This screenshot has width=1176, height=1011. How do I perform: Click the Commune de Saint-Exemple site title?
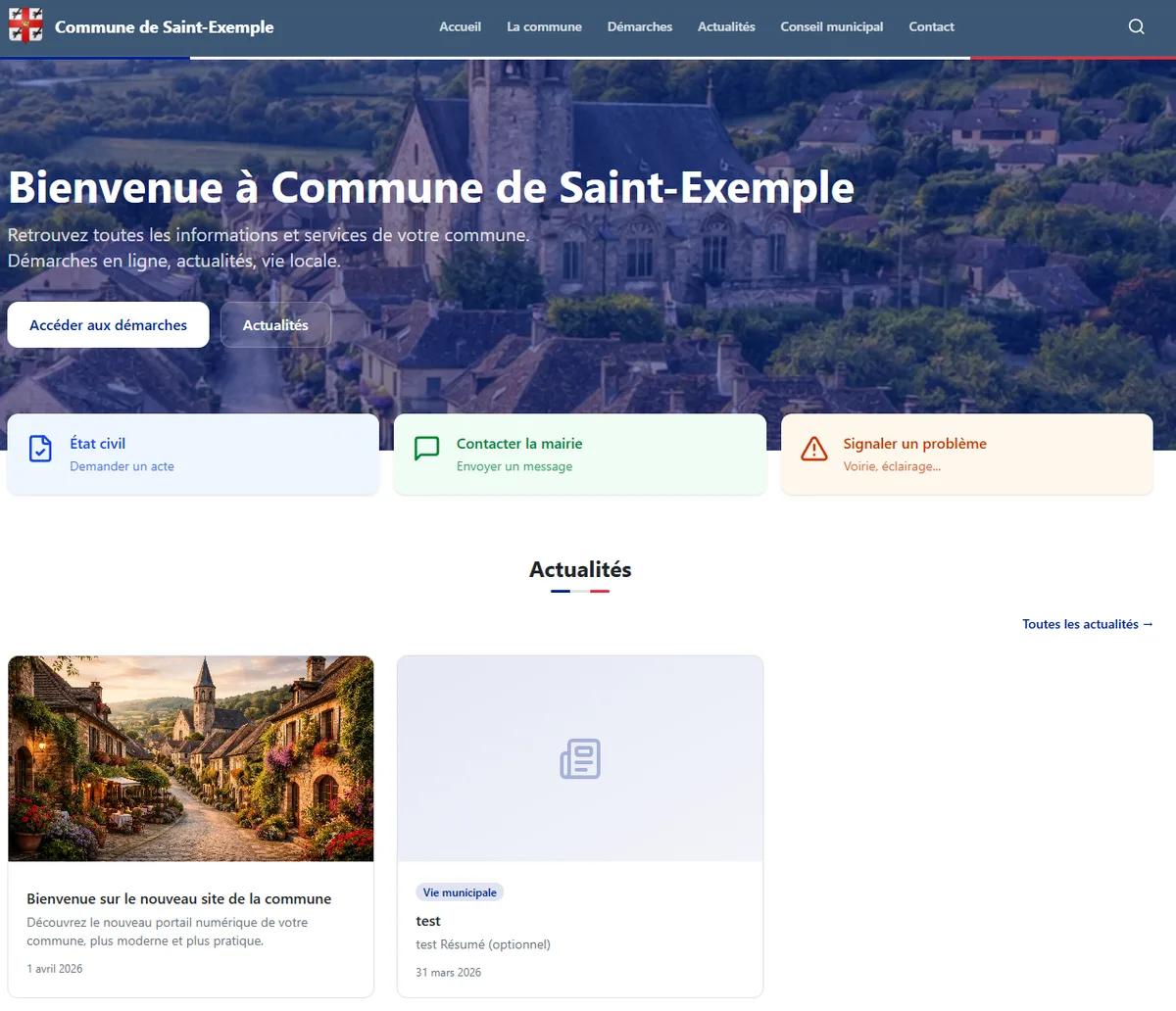click(164, 26)
